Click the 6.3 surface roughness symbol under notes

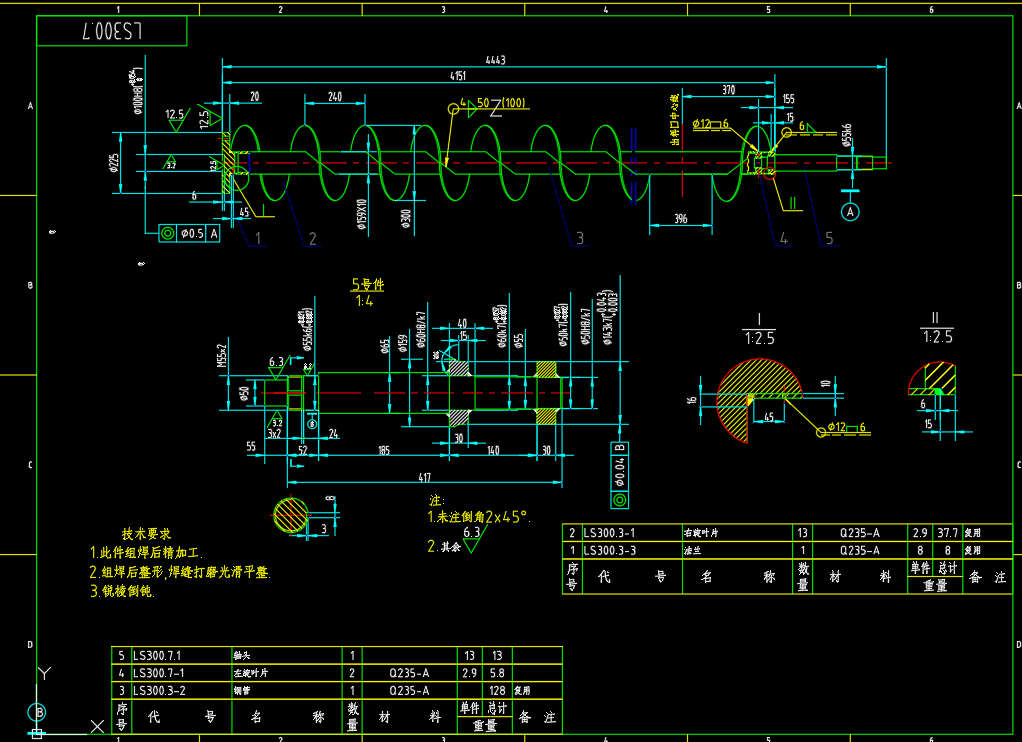point(471,537)
